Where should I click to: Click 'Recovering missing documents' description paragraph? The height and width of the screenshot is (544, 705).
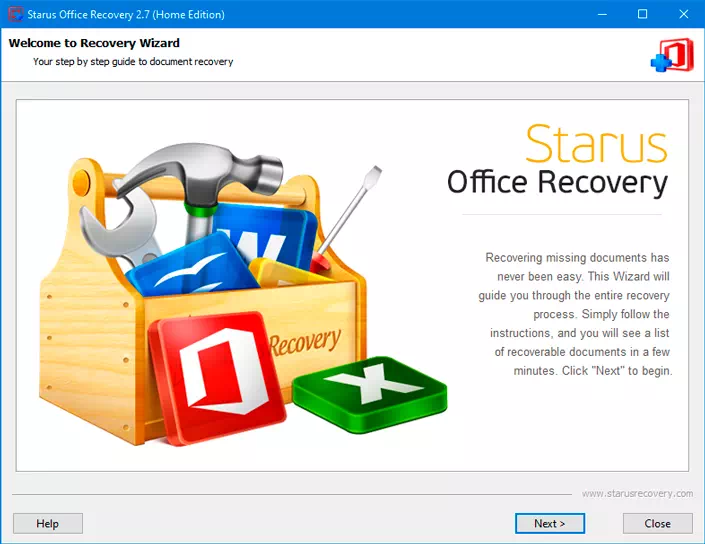[575, 314]
